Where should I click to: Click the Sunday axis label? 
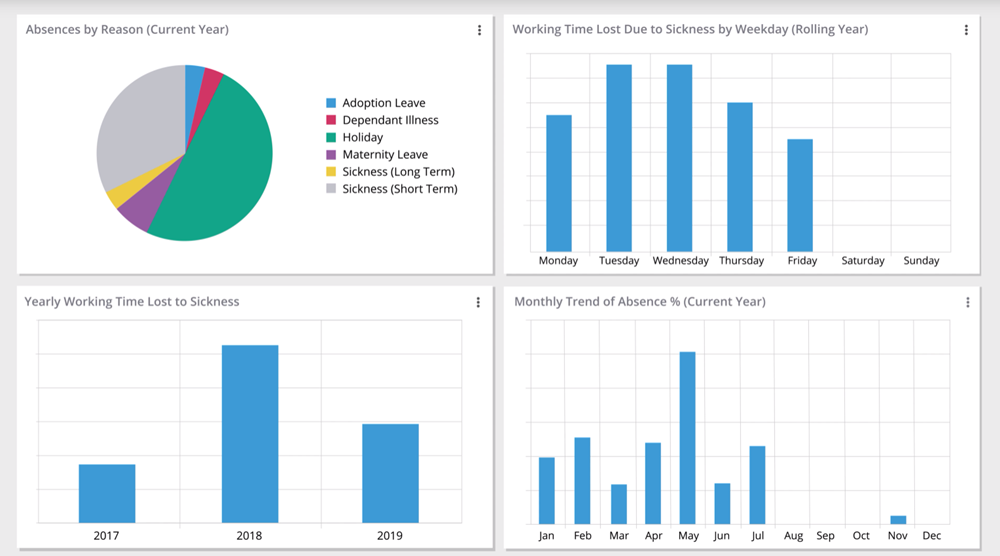(x=921, y=260)
